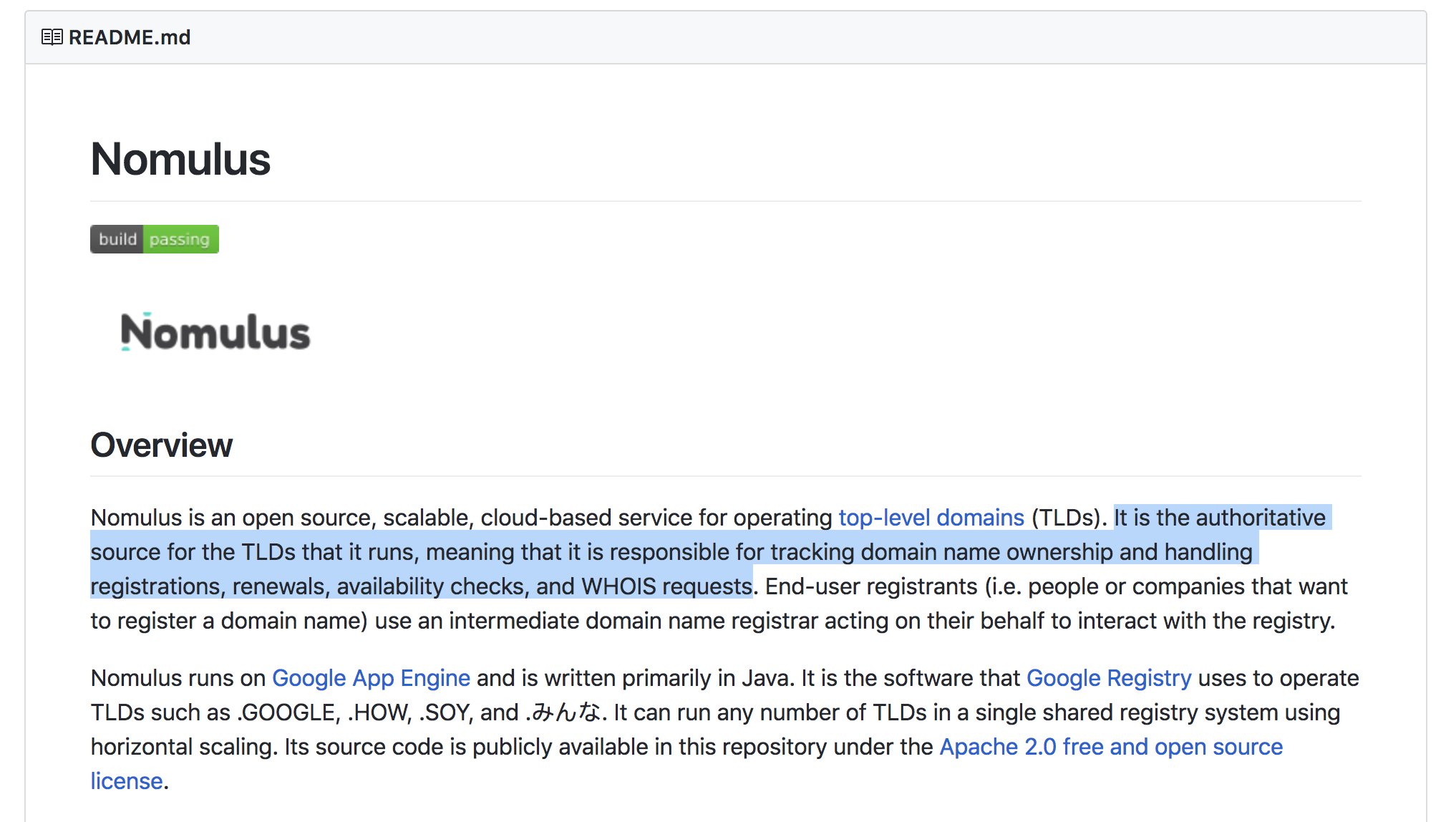Click the Nomulus main heading
The height and width of the screenshot is (822, 1456).
(180, 159)
